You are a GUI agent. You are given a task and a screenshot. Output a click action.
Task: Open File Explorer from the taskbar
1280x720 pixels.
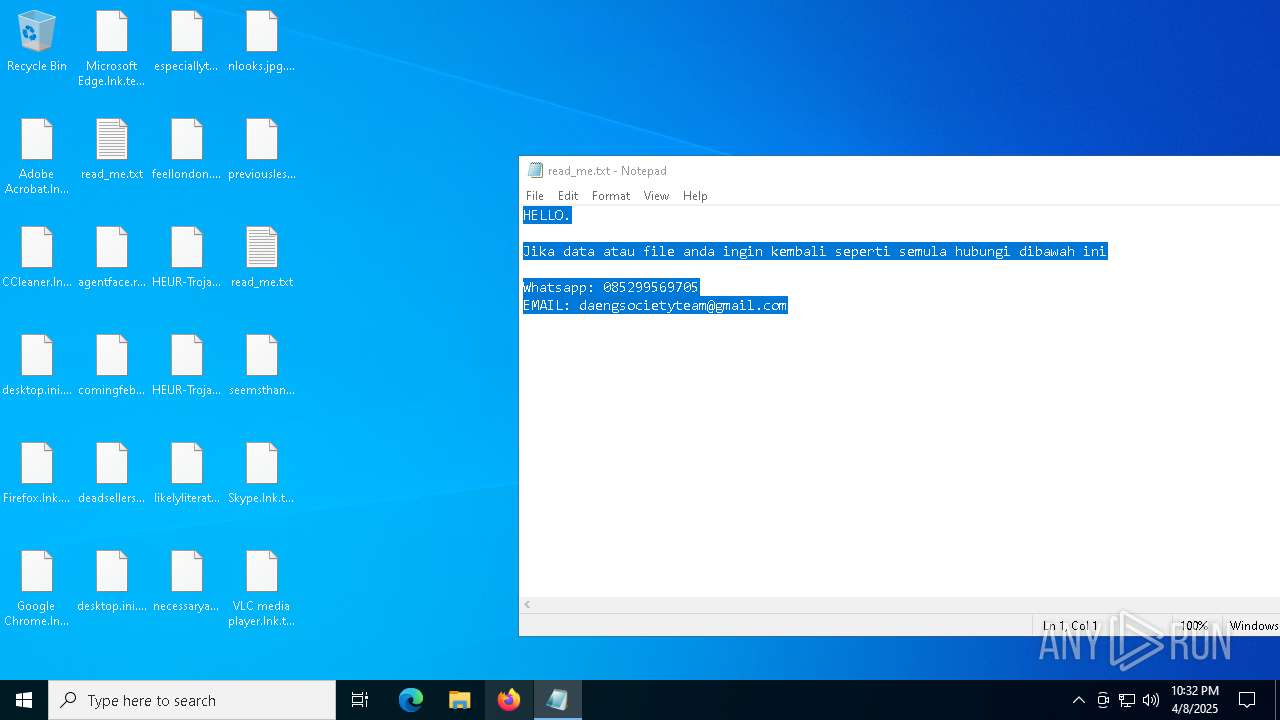(460, 700)
